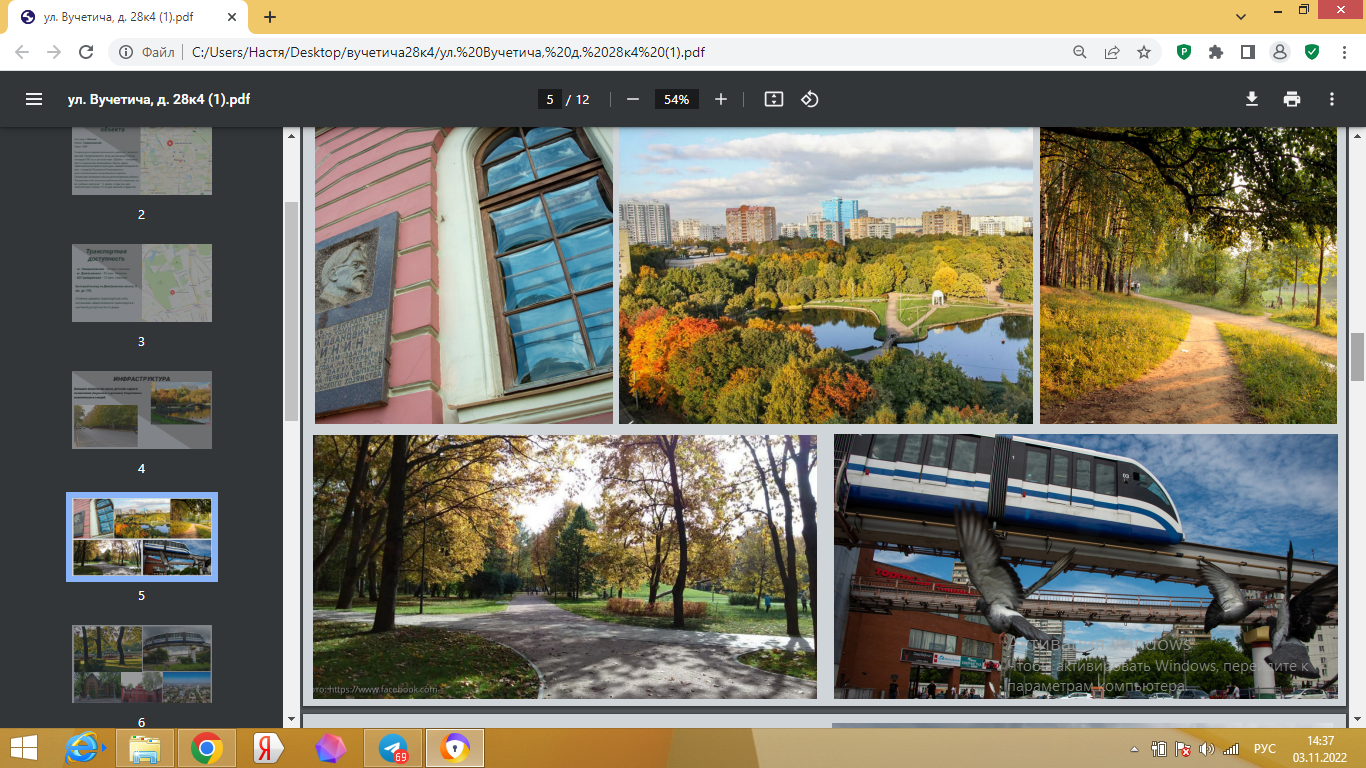Toggle the PDF sidebar menu icon
Screen dimensions: 1366x768
(x=34, y=99)
